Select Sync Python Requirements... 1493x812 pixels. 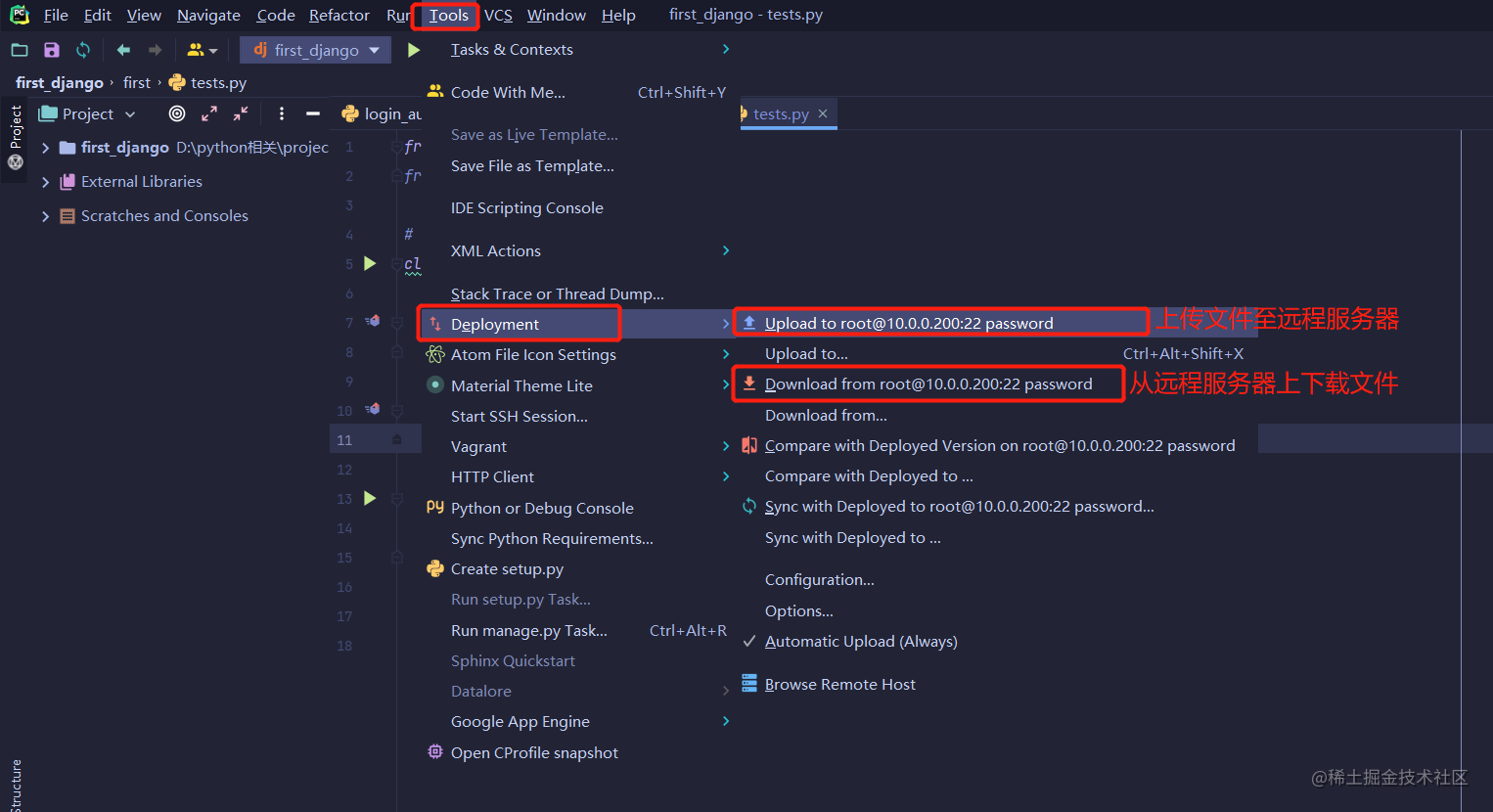578,539
